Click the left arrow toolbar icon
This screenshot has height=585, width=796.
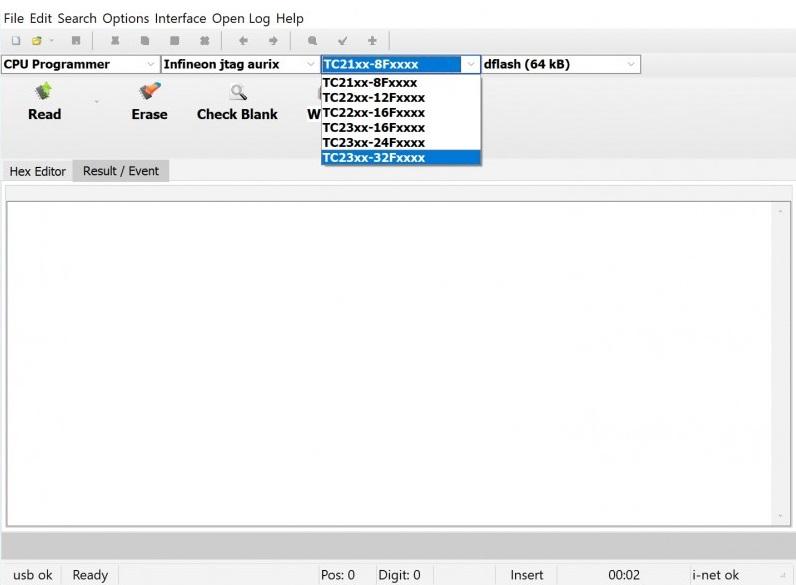click(243, 41)
